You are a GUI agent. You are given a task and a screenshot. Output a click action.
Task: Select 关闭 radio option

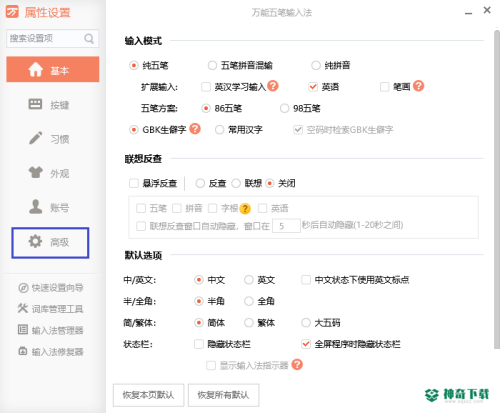coord(270,183)
